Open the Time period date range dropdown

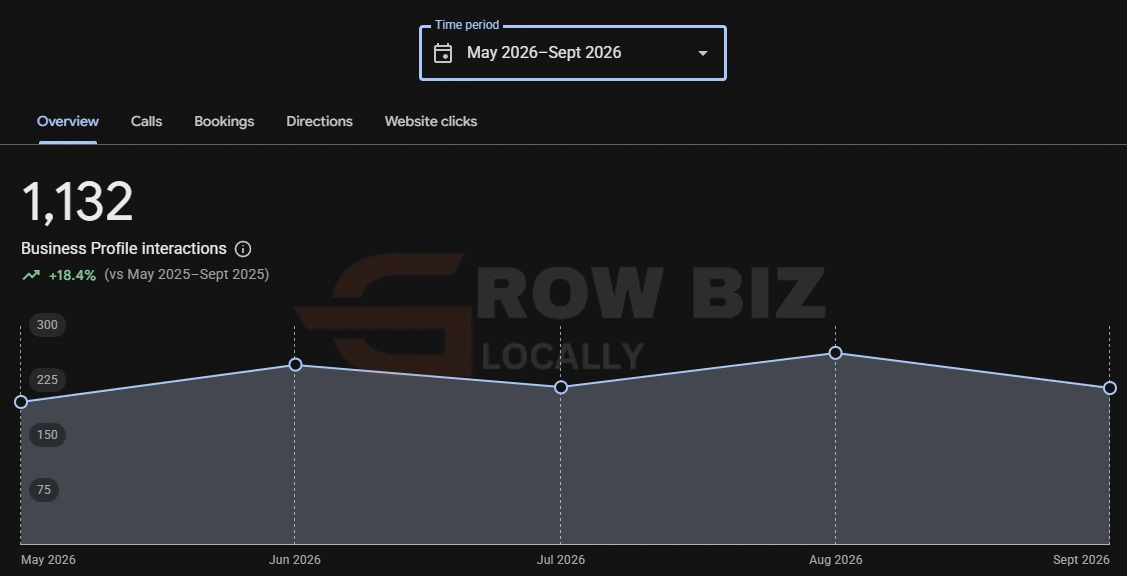(573, 53)
